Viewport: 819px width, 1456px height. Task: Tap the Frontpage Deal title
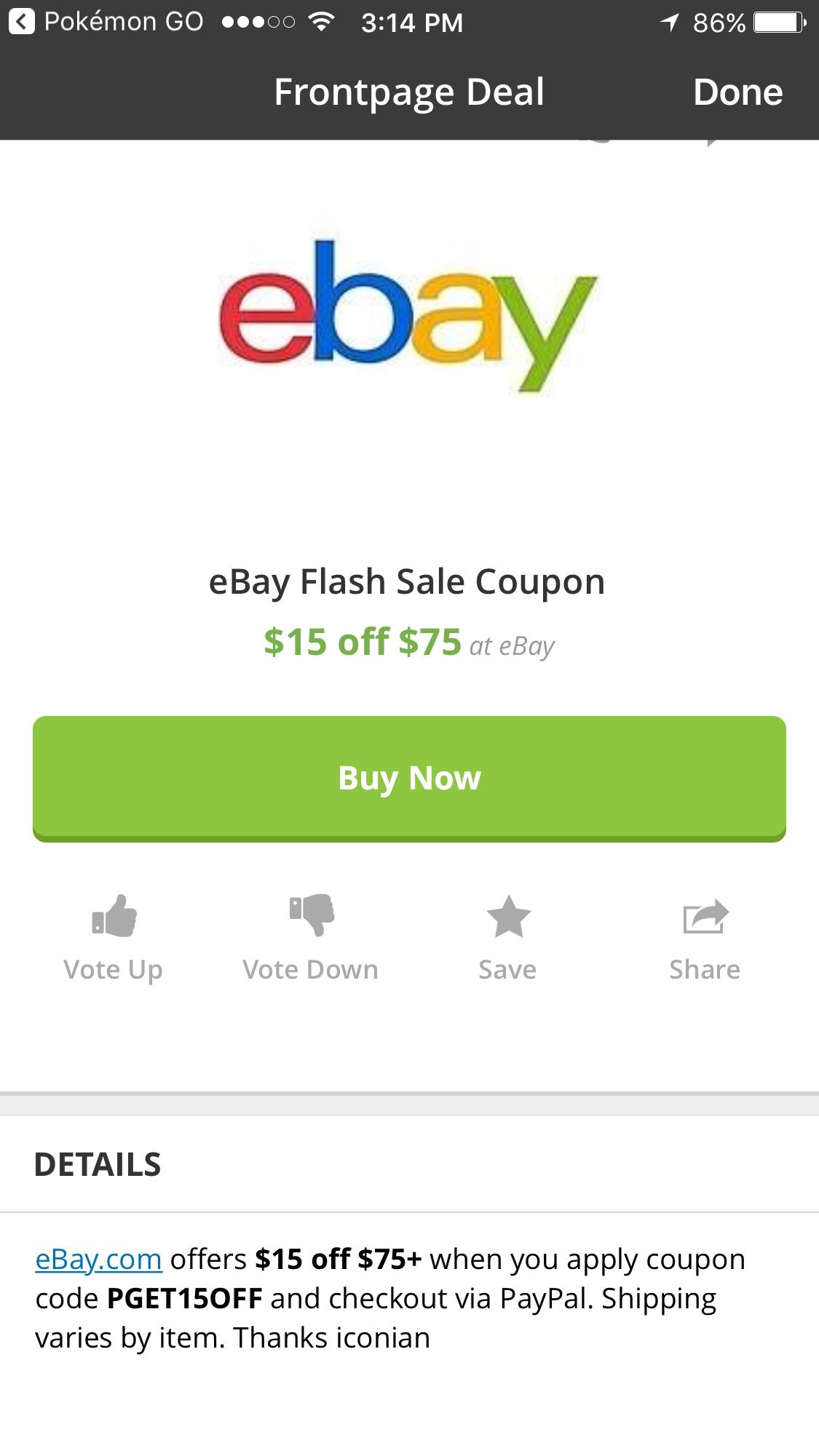click(x=409, y=92)
